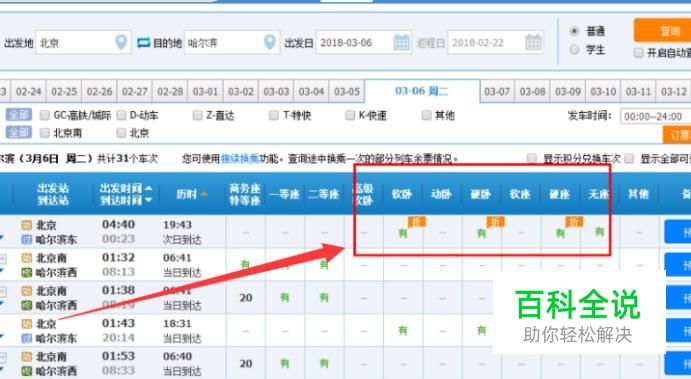Screen dimensions: 691x379
Task: Check the 北京 station filter checkbox
Action: (121, 133)
